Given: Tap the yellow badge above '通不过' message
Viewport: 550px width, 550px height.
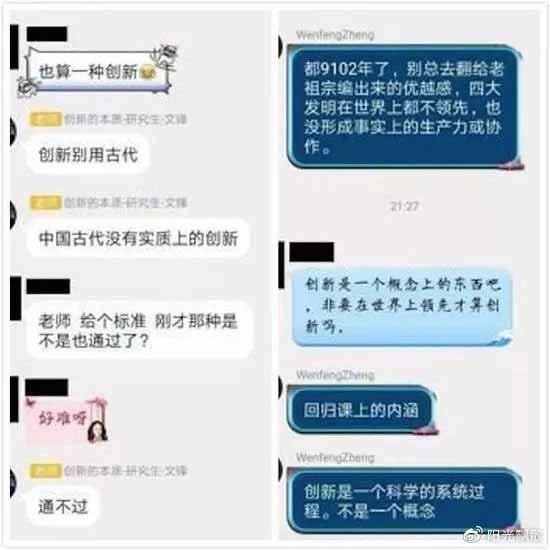Looking at the screenshot, I should [x=46, y=471].
